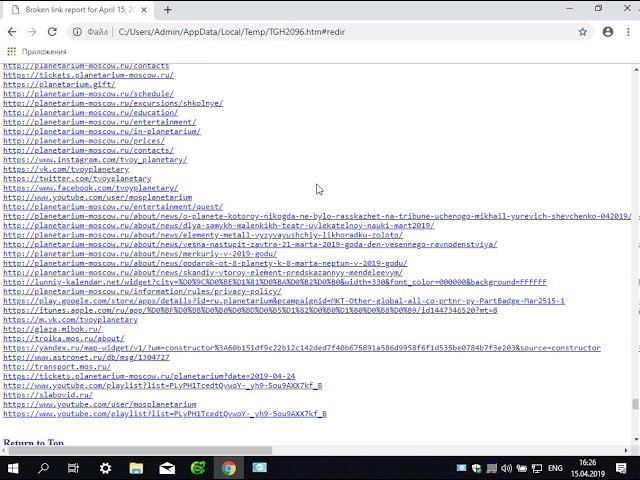This screenshot has height=480, width=640.
Task: Open Windows Security shield tray icon
Action: click(x=476, y=468)
